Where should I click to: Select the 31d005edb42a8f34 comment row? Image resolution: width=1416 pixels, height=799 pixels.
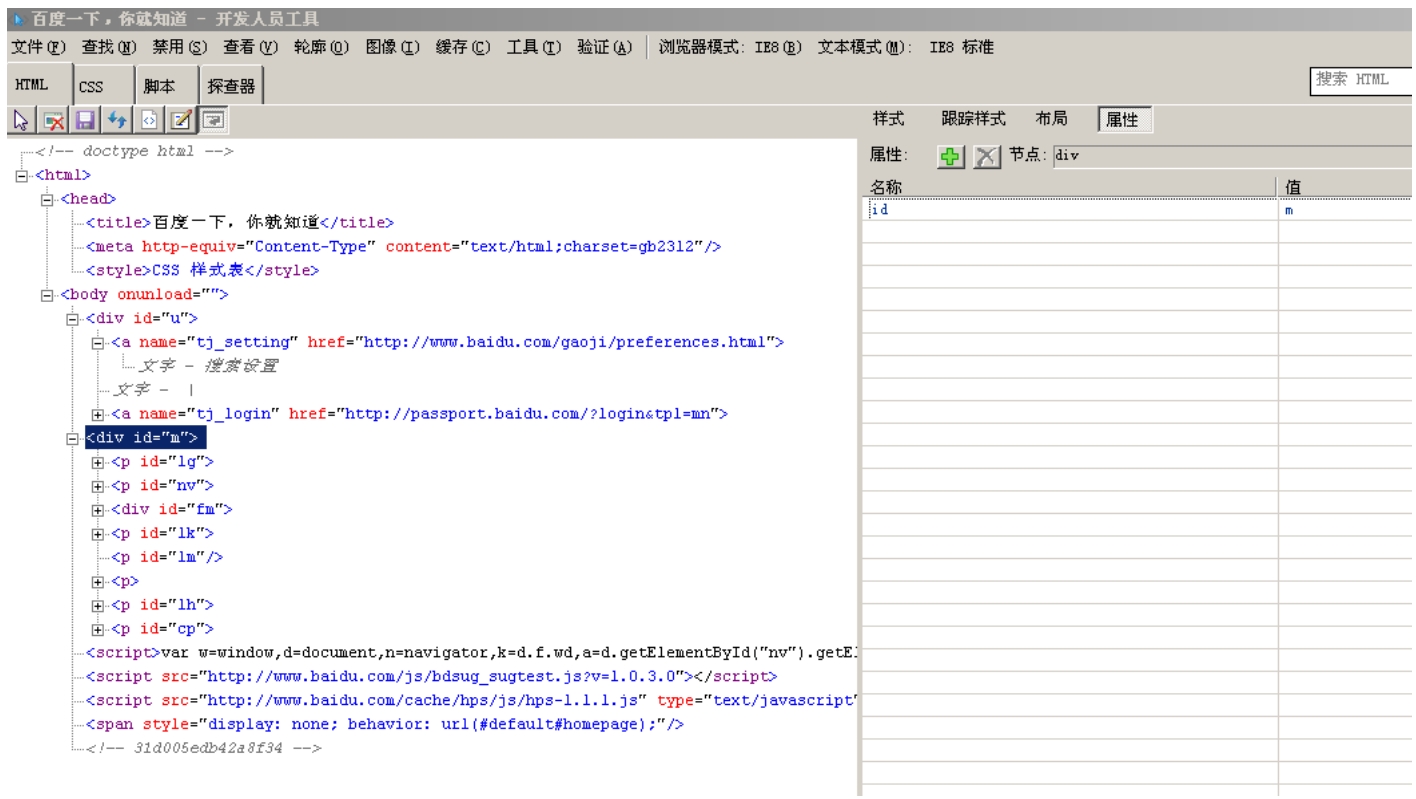click(x=204, y=749)
